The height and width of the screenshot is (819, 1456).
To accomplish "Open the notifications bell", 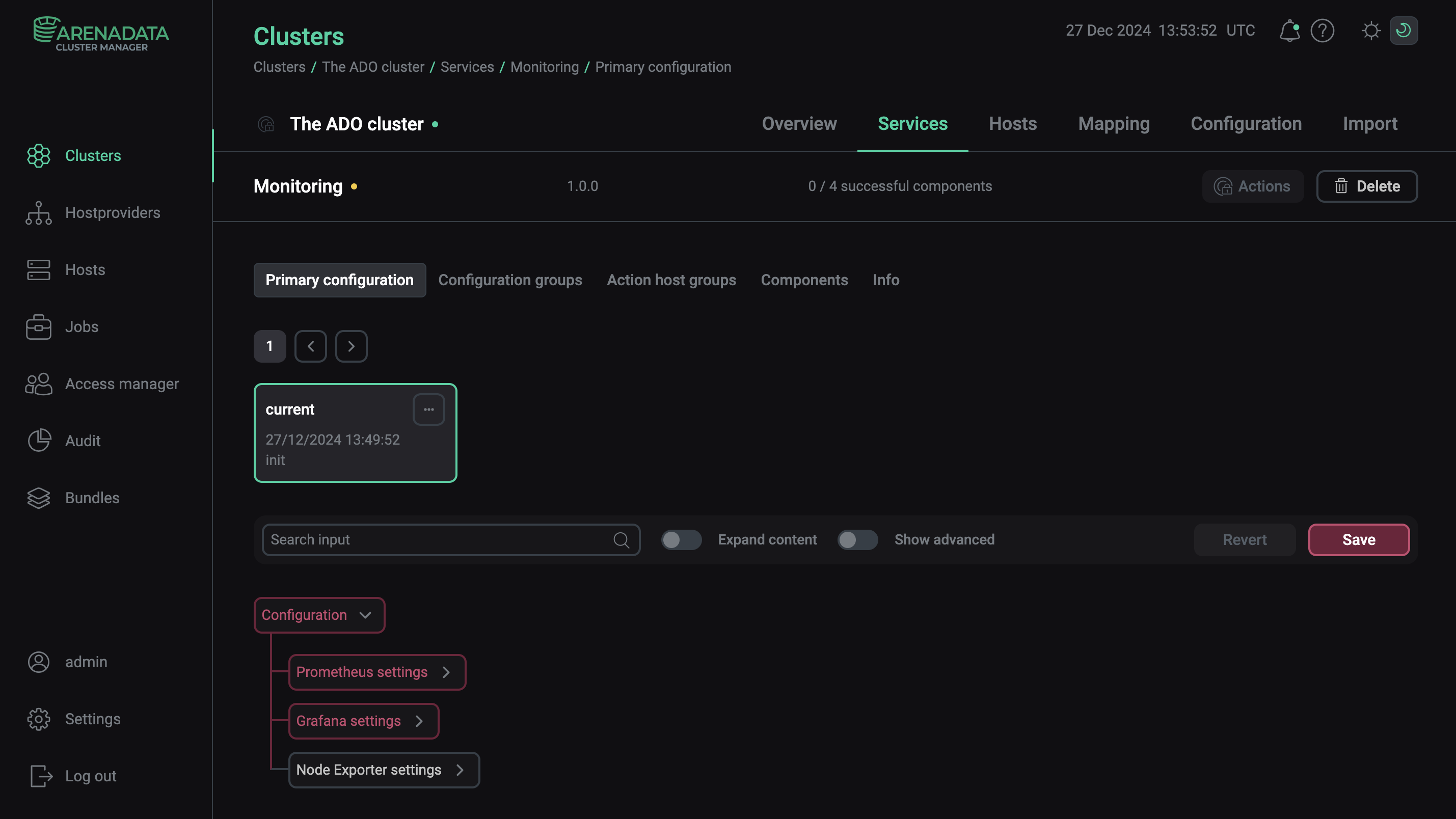I will tap(1289, 31).
